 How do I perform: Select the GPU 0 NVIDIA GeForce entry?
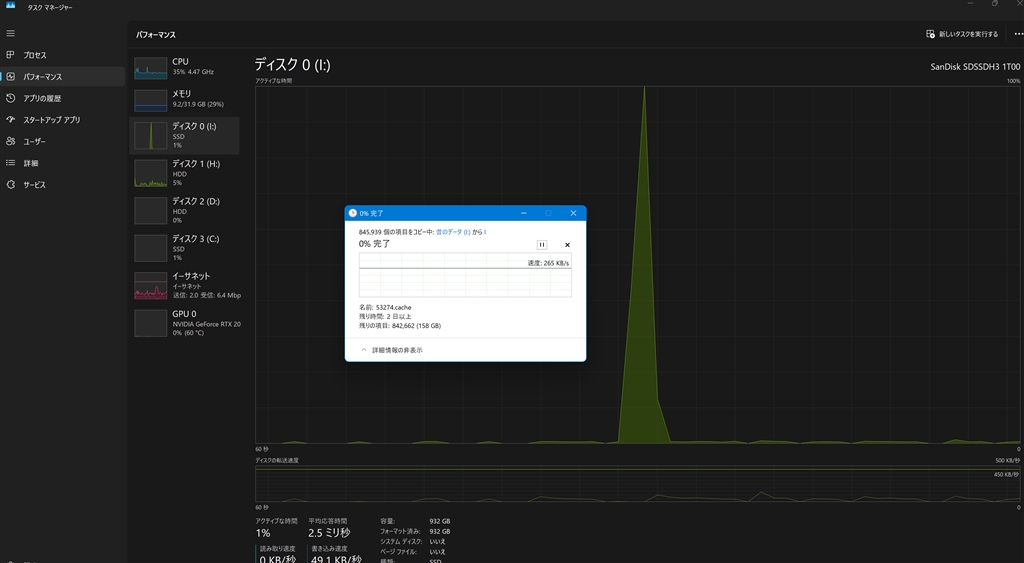pos(185,323)
